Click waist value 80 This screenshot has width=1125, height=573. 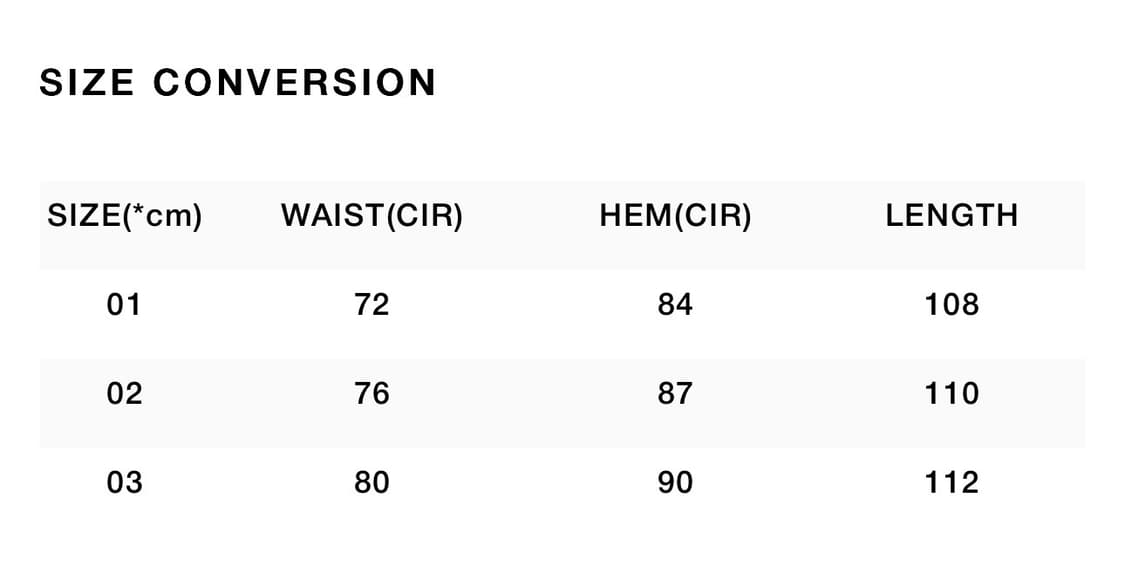[x=372, y=482]
